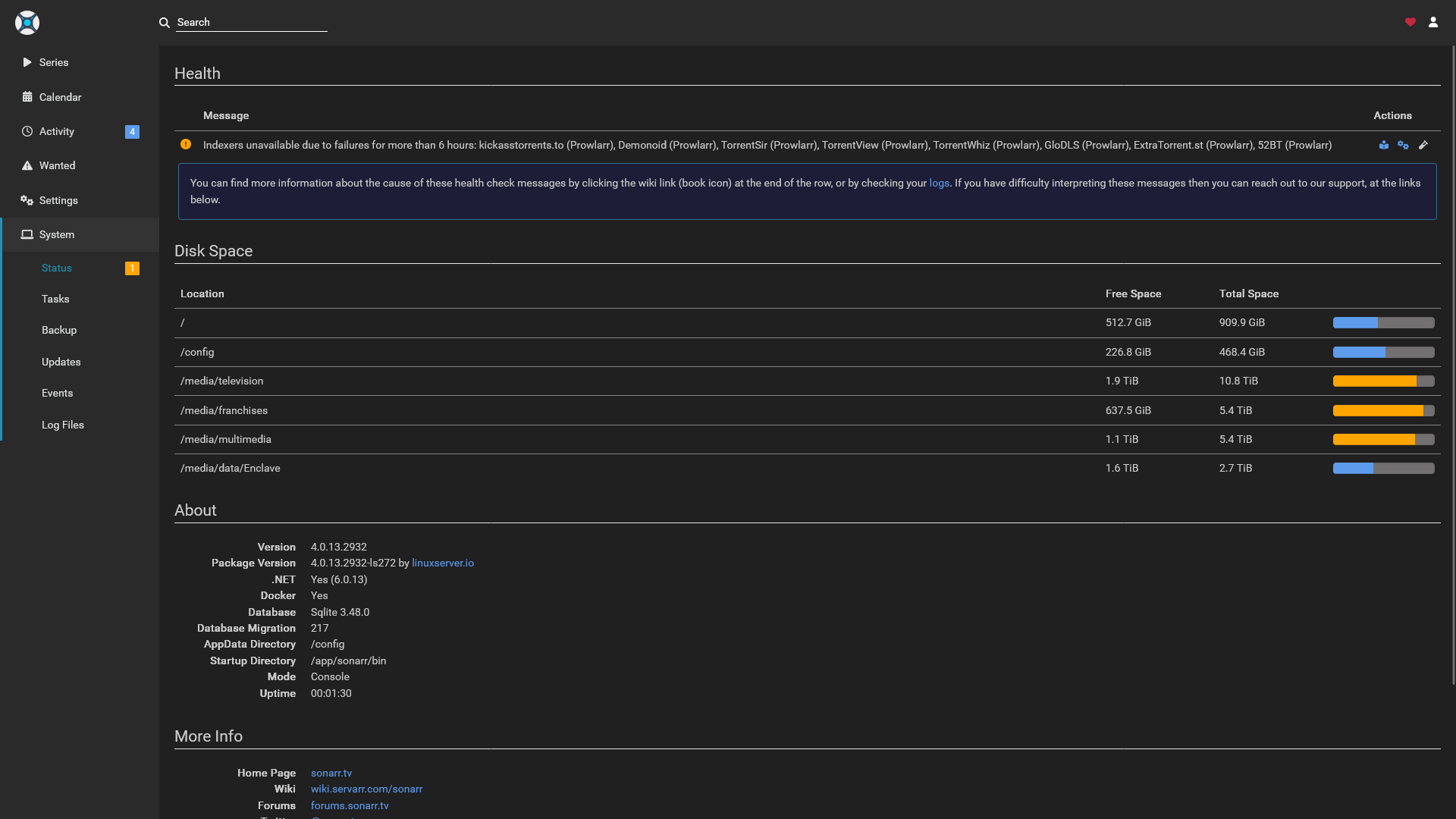Click the Free Space column header
This screenshot has height=819, width=1456.
tap(1133, 293)
